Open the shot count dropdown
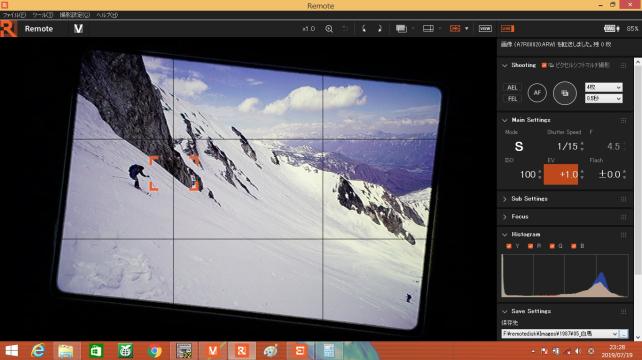 (x=604, y=87)
